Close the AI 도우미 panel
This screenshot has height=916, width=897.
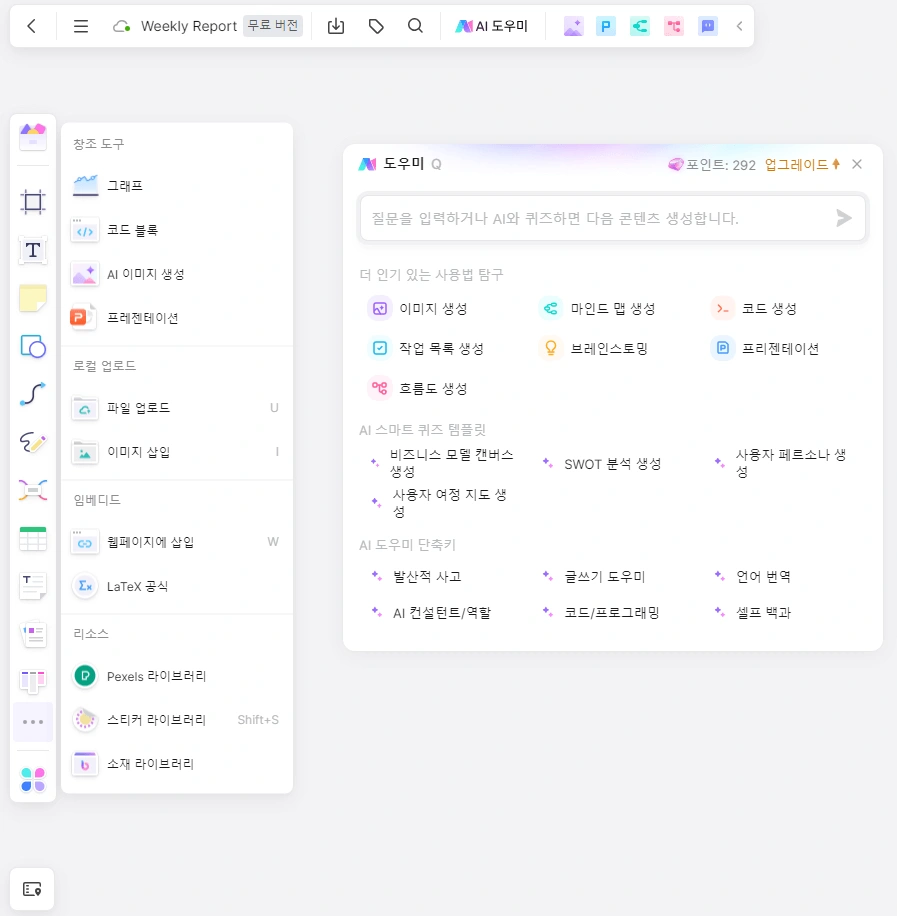857,164
